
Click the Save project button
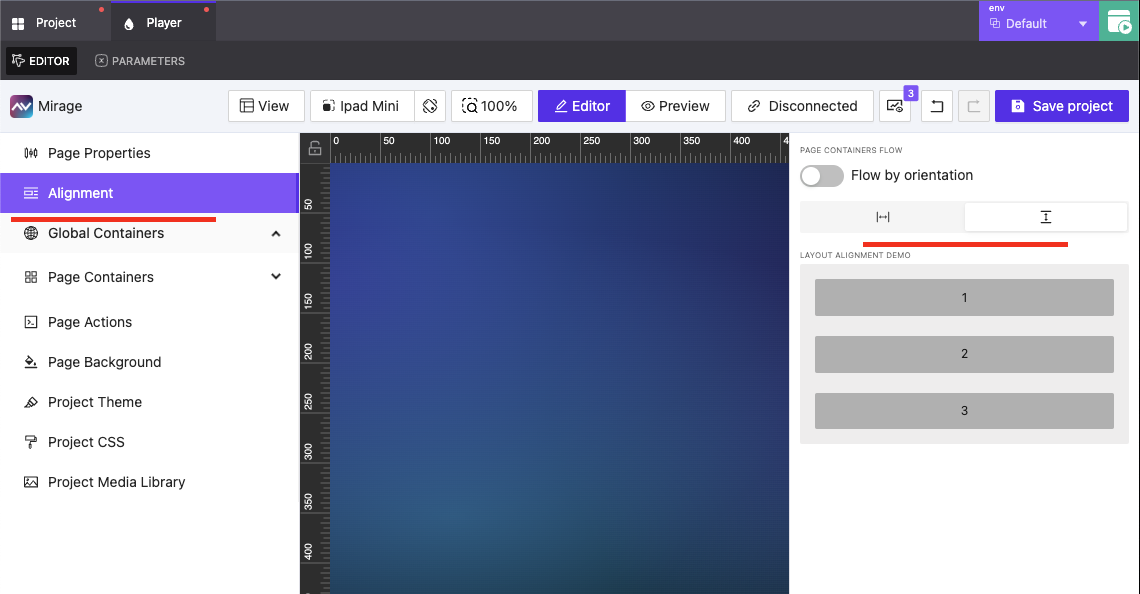tap(1061, 105)
